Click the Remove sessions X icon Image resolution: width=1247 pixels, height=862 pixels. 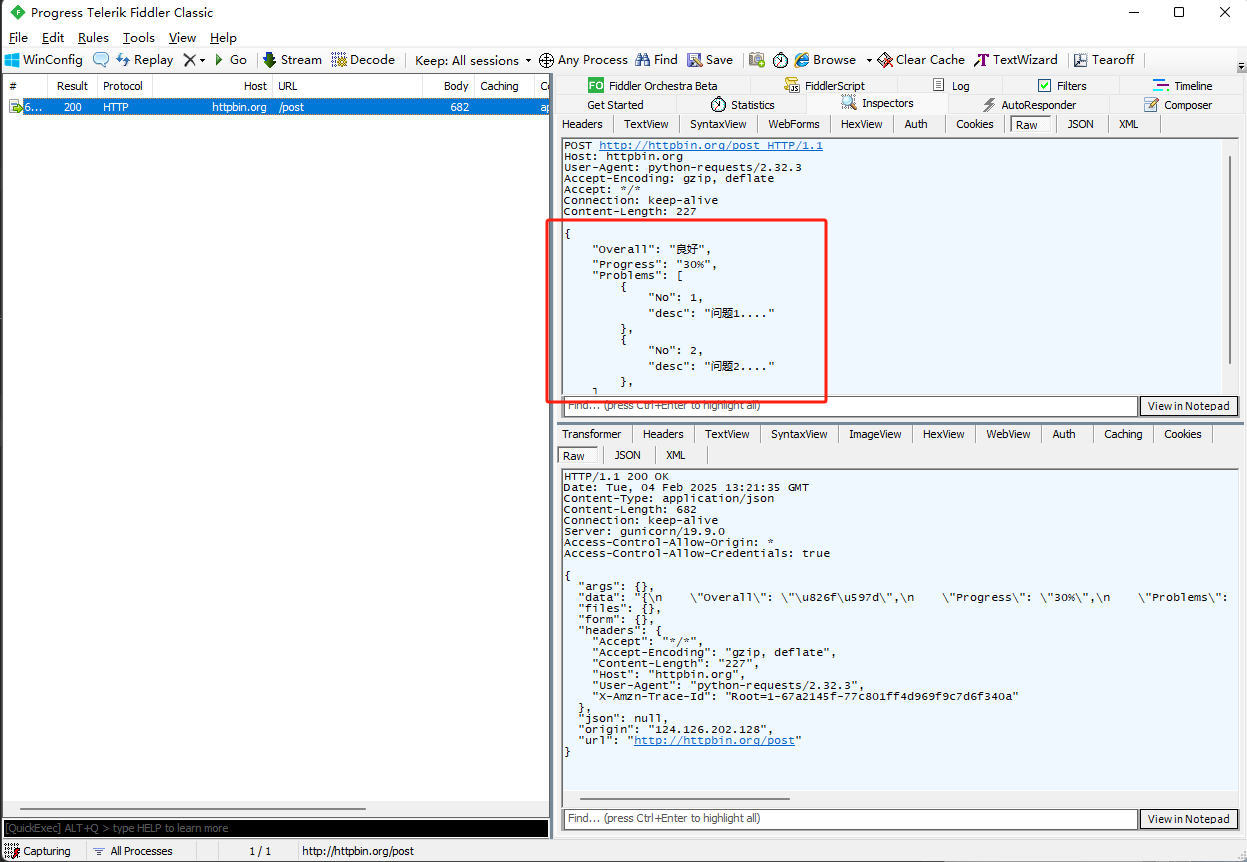189,60
